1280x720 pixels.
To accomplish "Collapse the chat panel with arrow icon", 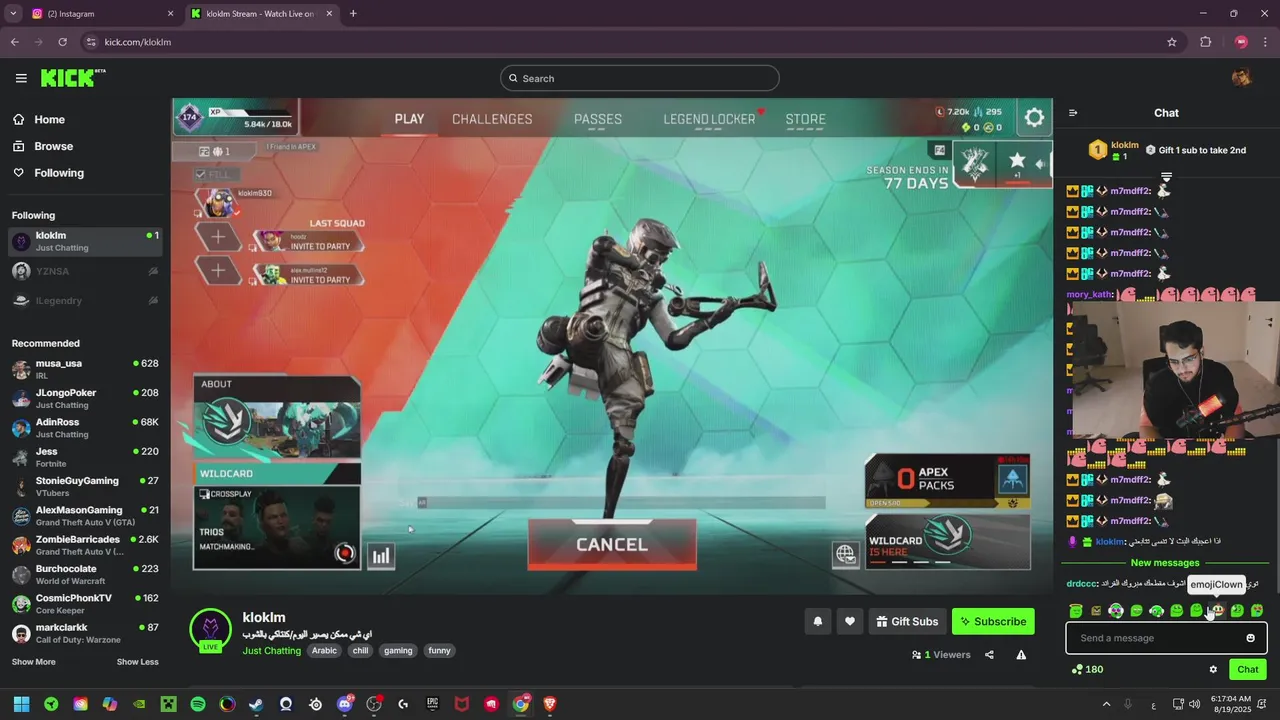I will [x=1073, y=113].
